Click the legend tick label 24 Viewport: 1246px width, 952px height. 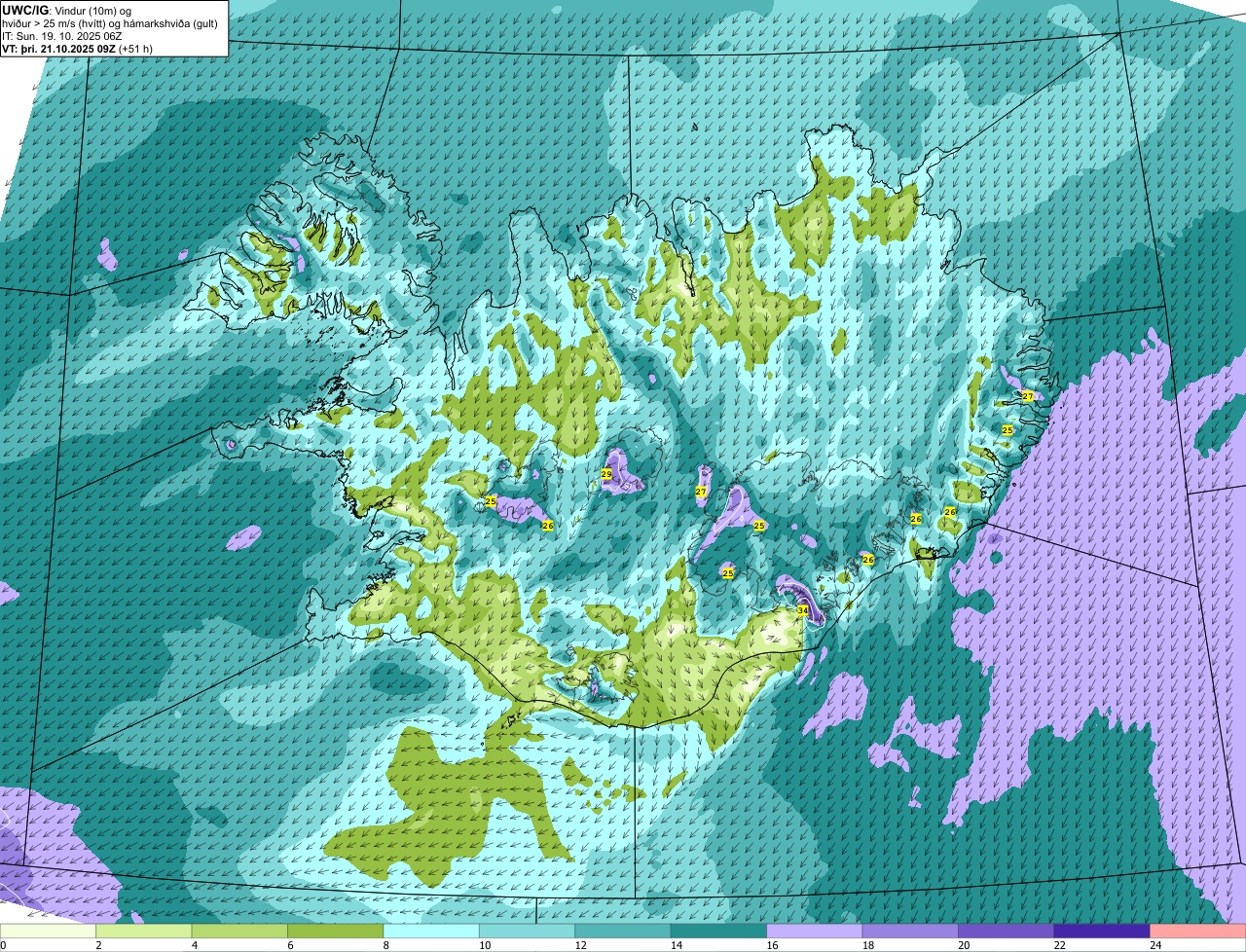(x=1154, y=944)
